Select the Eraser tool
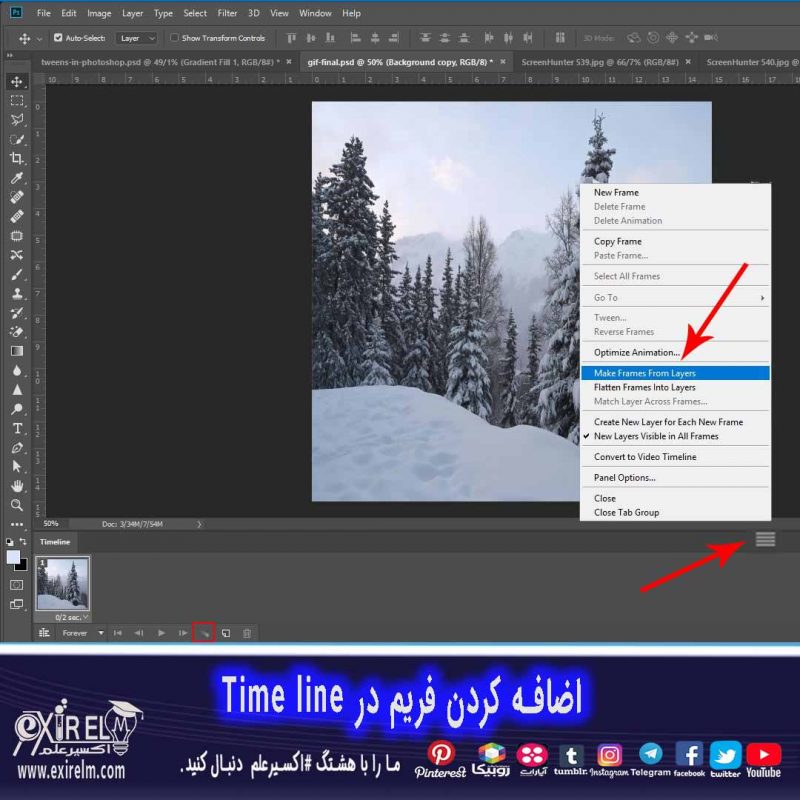 (17, 332)
